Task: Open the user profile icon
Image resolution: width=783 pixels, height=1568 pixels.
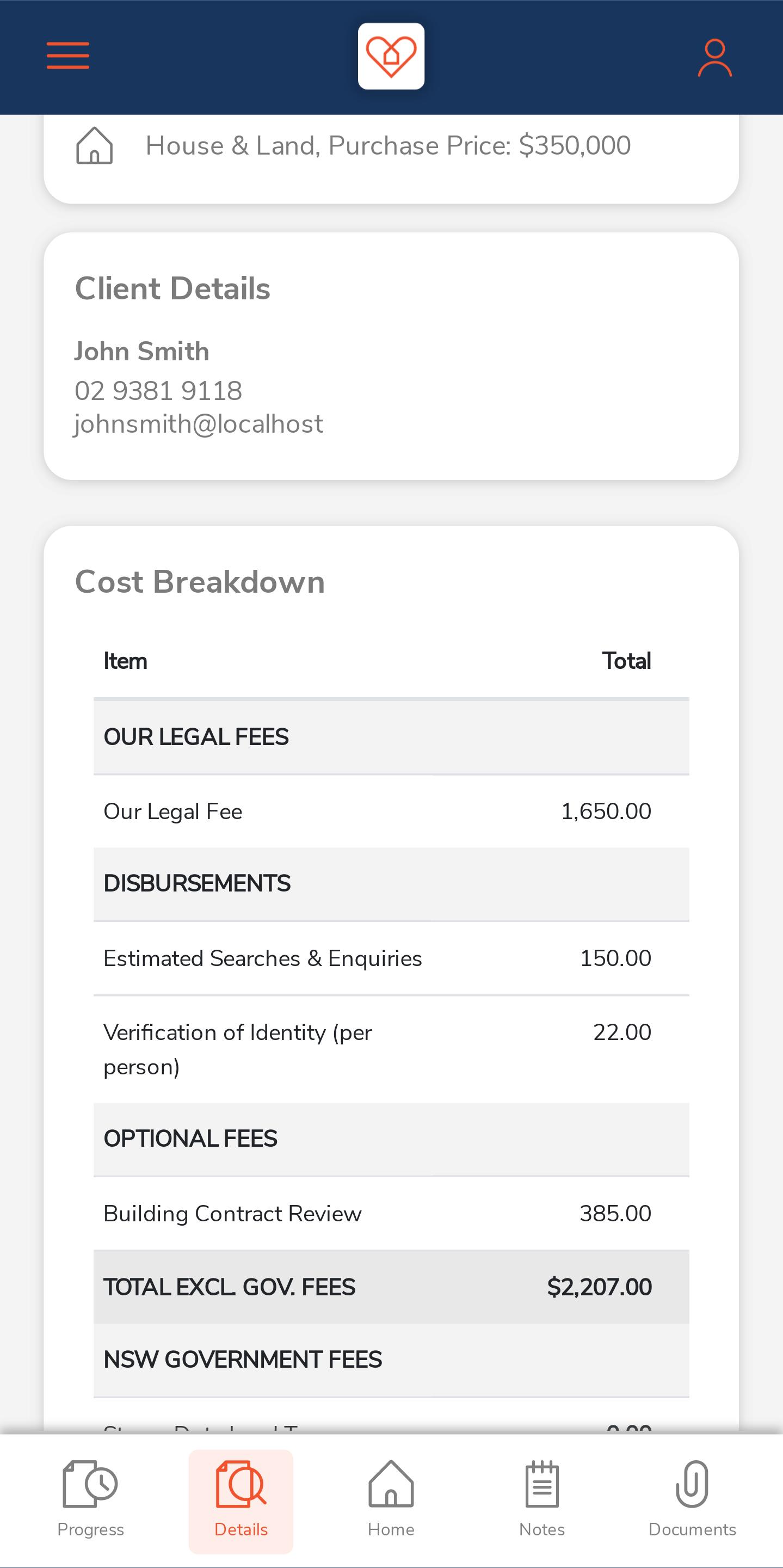Action: [715, 58]
